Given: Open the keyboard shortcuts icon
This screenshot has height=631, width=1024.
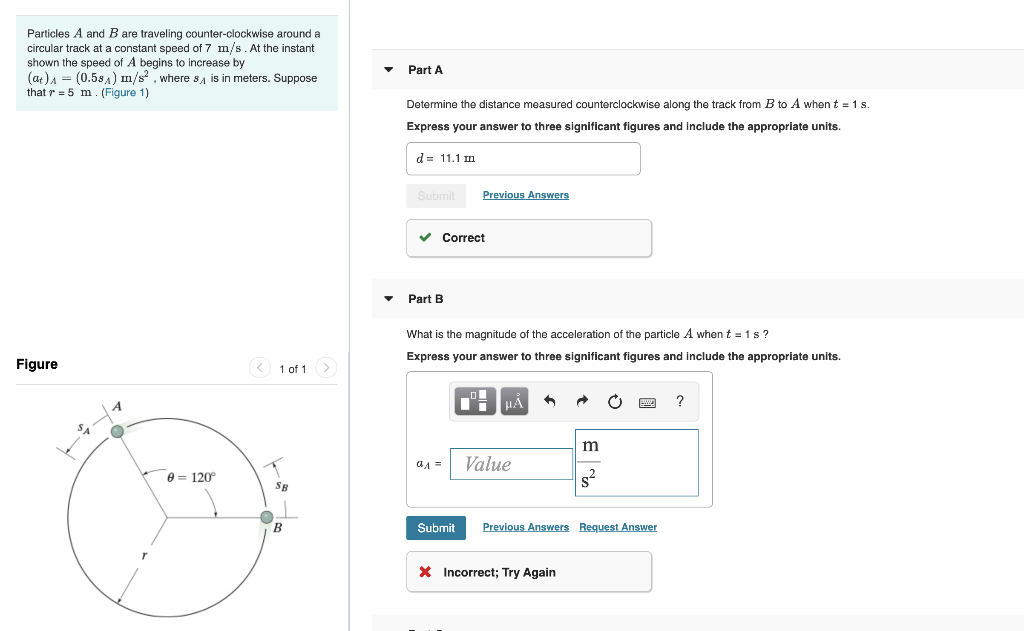Looking at the screenshot, I should tap(646, 401).
